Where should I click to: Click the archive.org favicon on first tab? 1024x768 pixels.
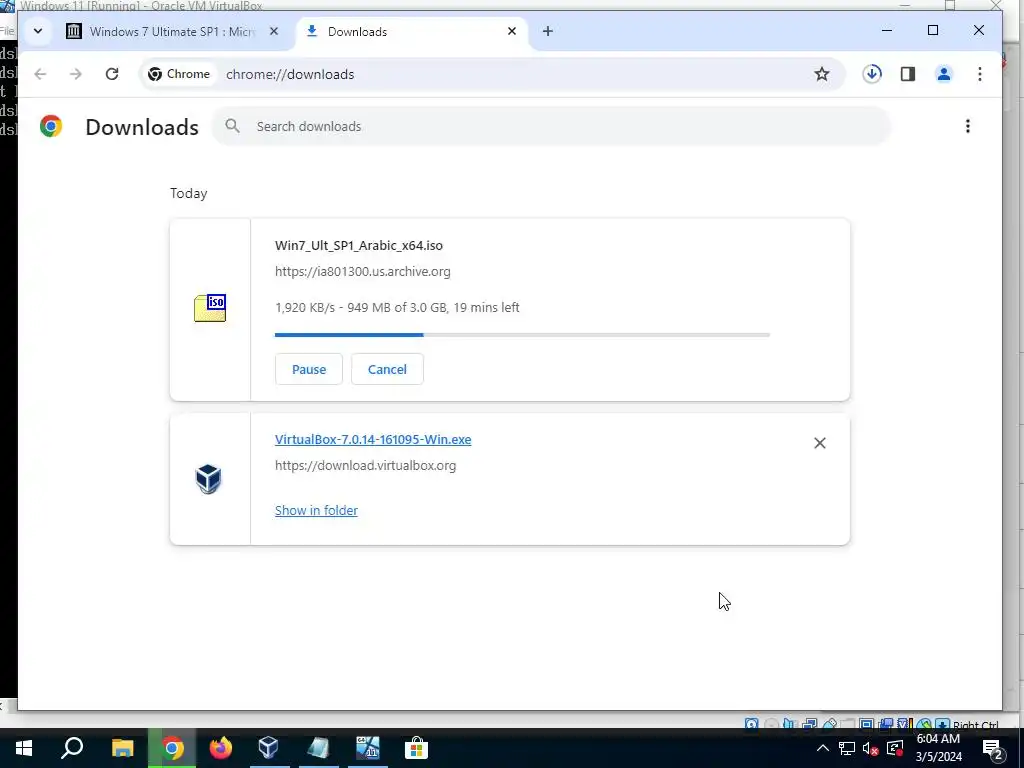[x=74, y=31]
